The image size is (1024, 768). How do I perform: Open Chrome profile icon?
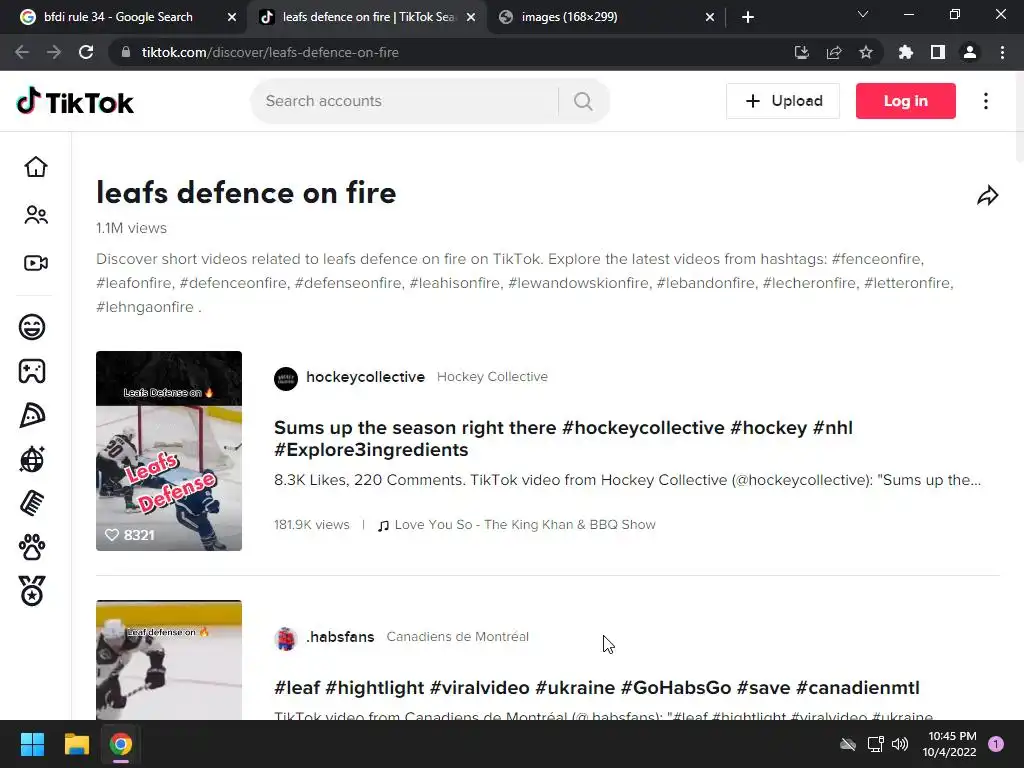click(x=970, y=52)
